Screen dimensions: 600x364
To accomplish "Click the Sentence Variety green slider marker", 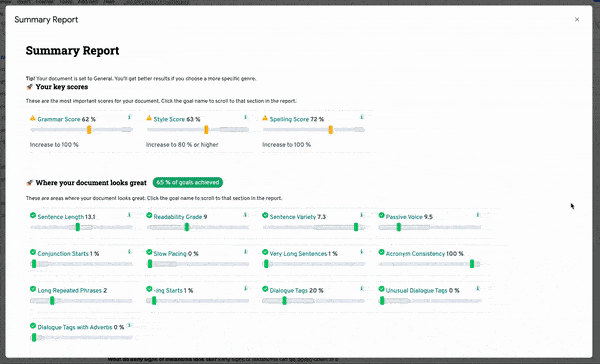I will coord(356,227).
